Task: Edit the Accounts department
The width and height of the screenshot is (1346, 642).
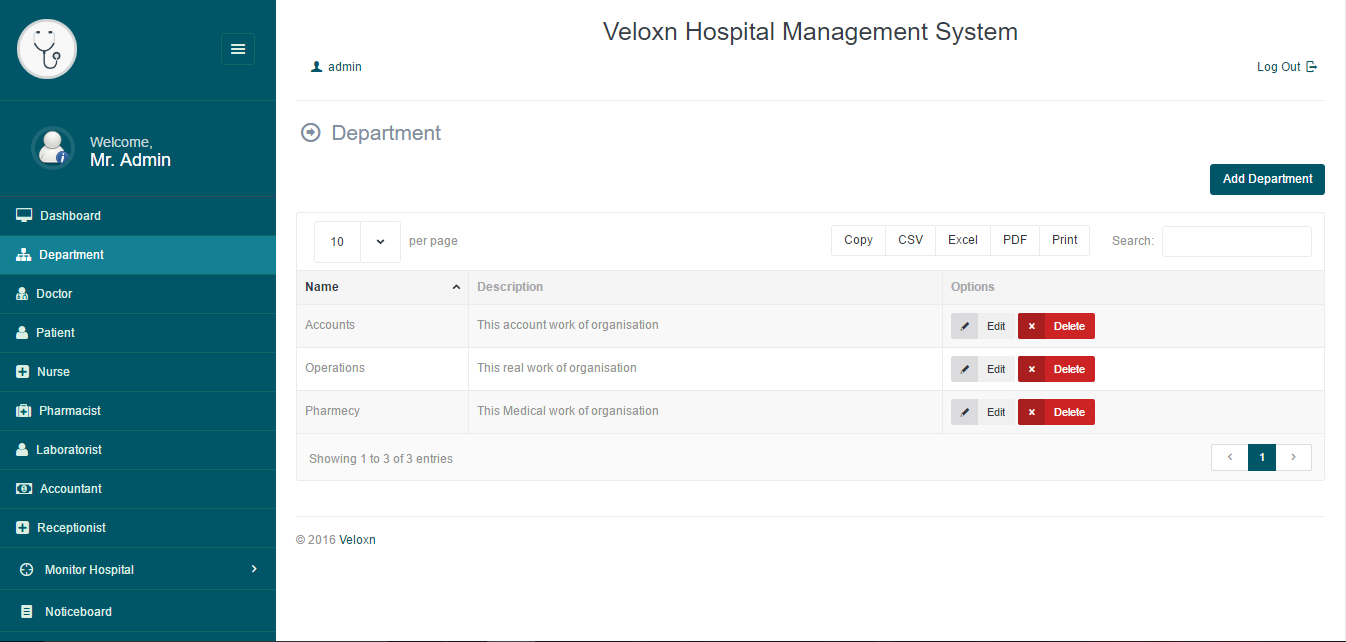Action: [981, 326]
